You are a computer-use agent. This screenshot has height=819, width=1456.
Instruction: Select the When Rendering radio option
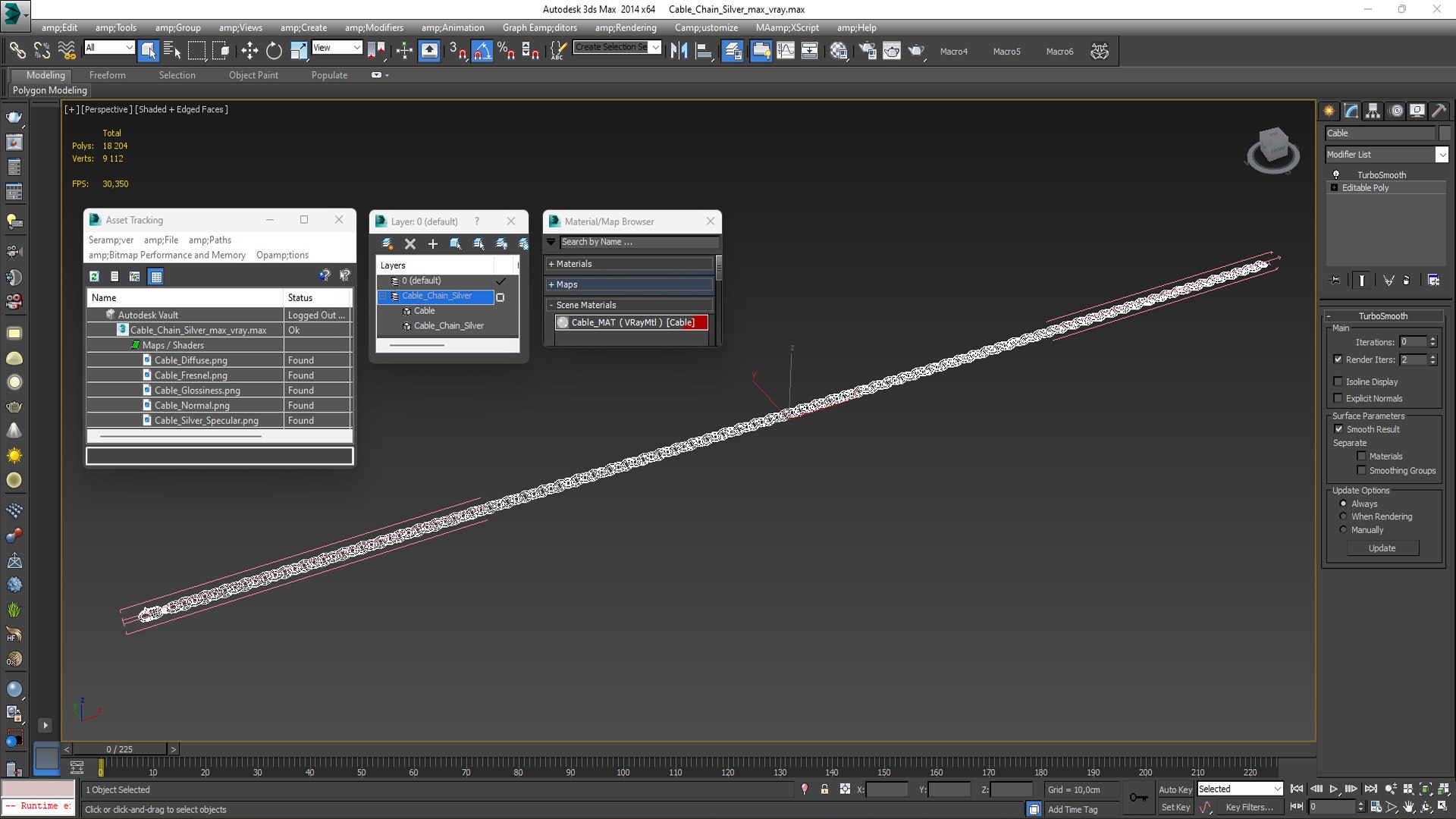1343,516
